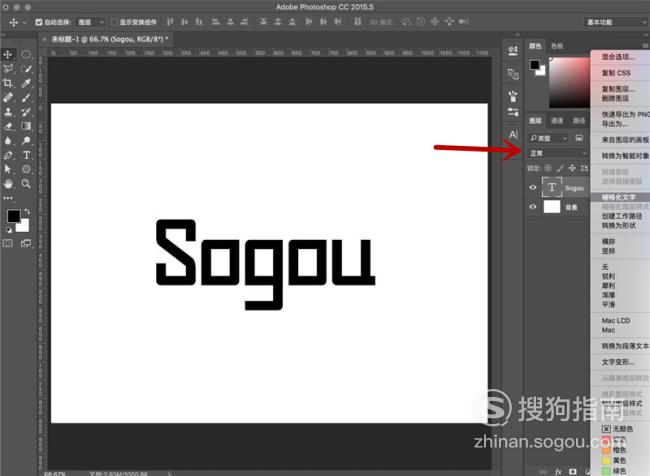This screenshot has width=650, height=476.
Task: Select the Lasso tool
Action: pos(8,69)
